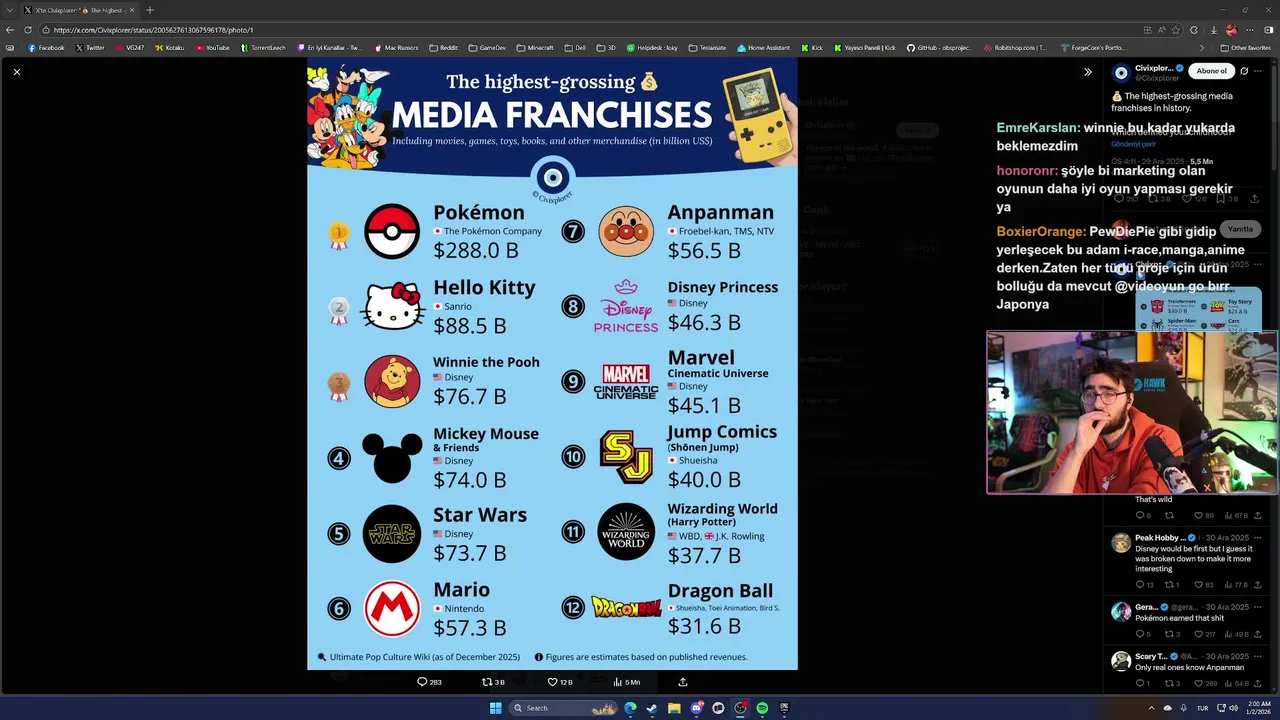Viewport: 1280px width, 720px height.
Task: Open the webcam video overlay of the streamer
Action: pyautogui.click(x=1131, y=412)
